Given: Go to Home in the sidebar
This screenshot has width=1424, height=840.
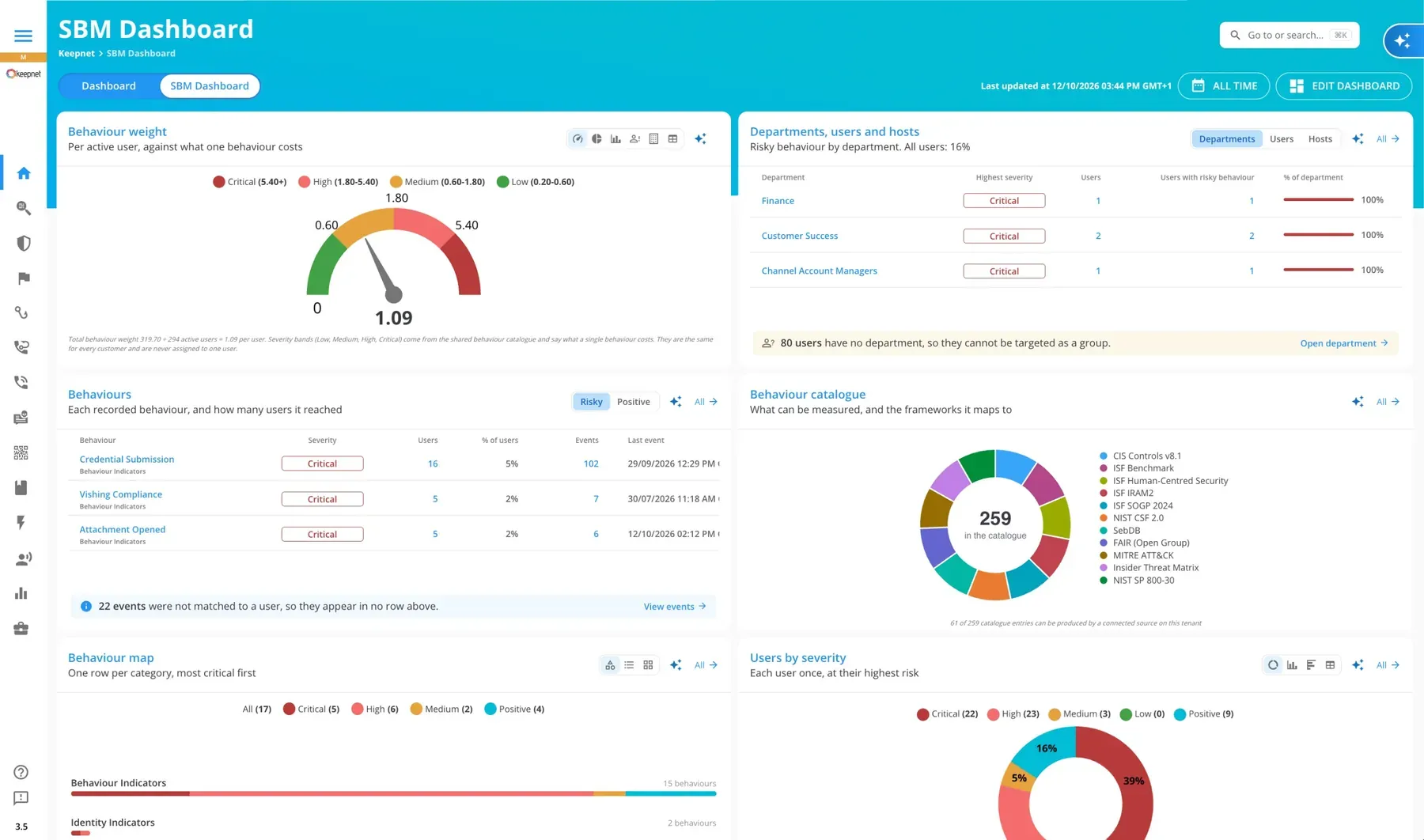Looking at the screenshot, I should click(x=23, y=173).
